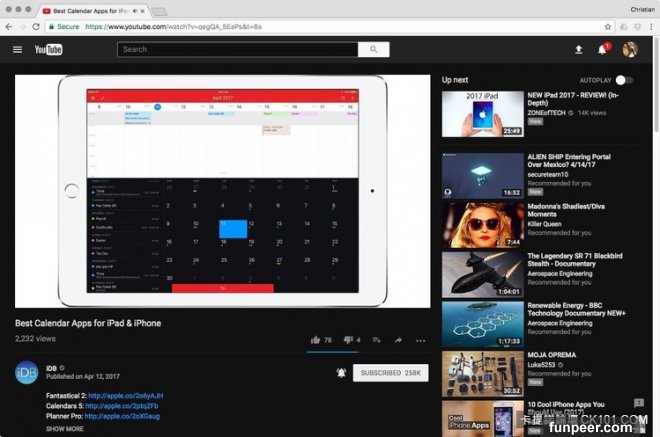Viewport: 660px width, 437px height.
Task: Click the Subscribed 258K button
Action: [391, 373]
